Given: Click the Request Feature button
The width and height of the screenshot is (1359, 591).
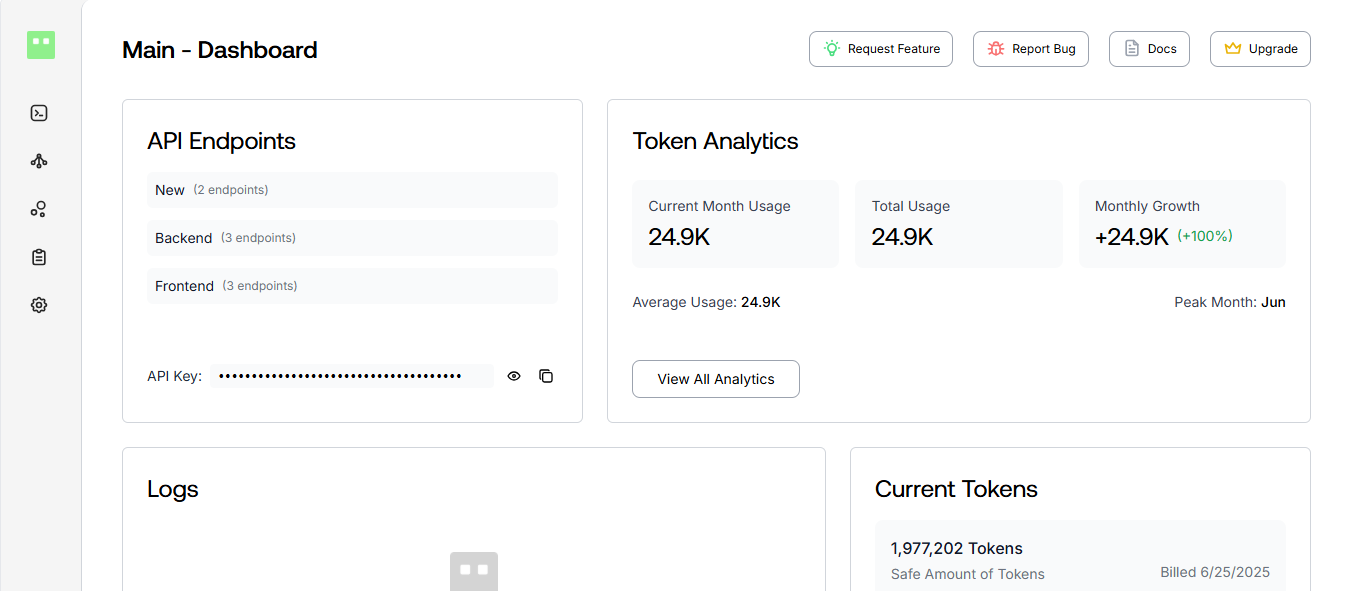Looking at the screenshot, I should [x=881, y=49].
